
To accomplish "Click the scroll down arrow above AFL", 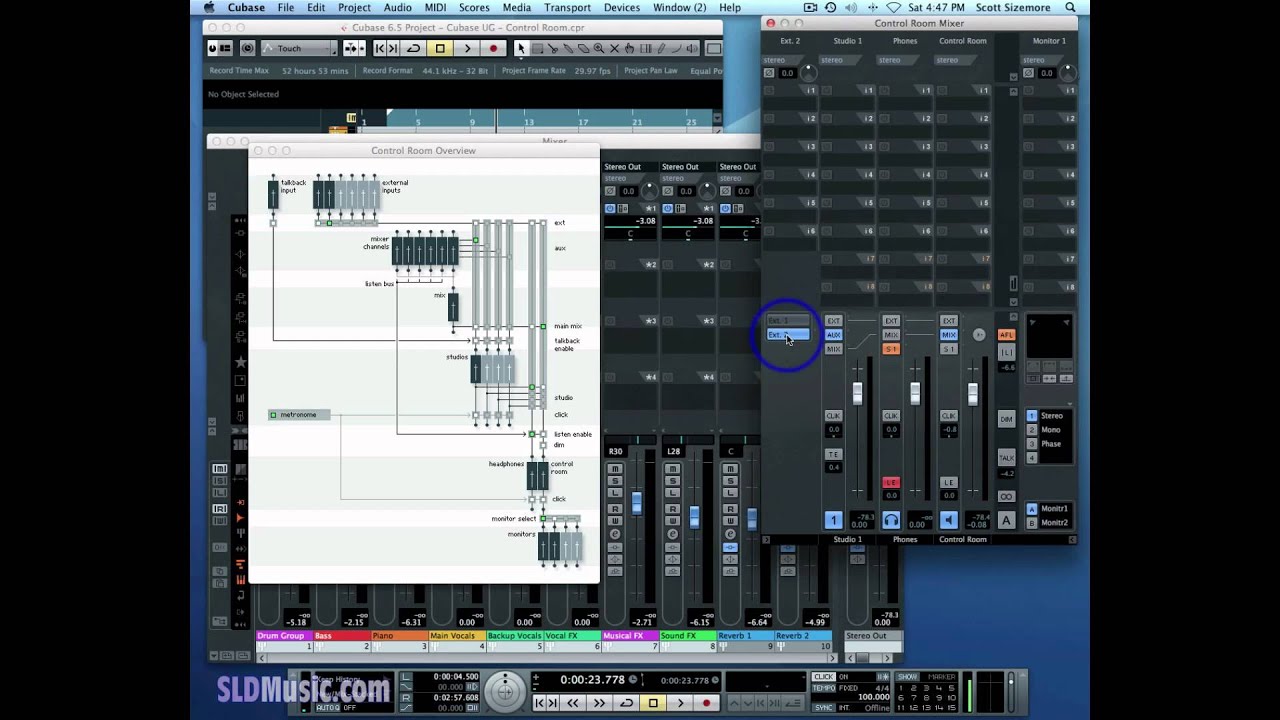I will pyautogui.click(x=1013, y=301).
